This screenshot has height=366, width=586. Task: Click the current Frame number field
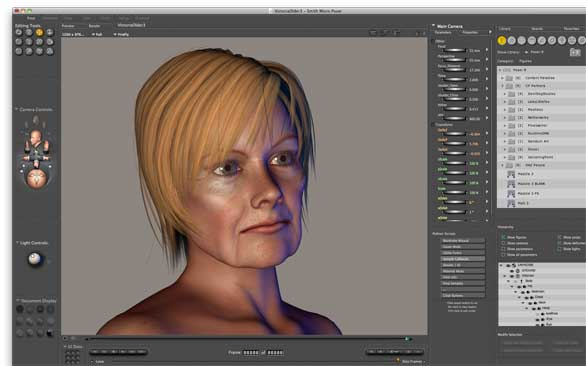point(251,352)
